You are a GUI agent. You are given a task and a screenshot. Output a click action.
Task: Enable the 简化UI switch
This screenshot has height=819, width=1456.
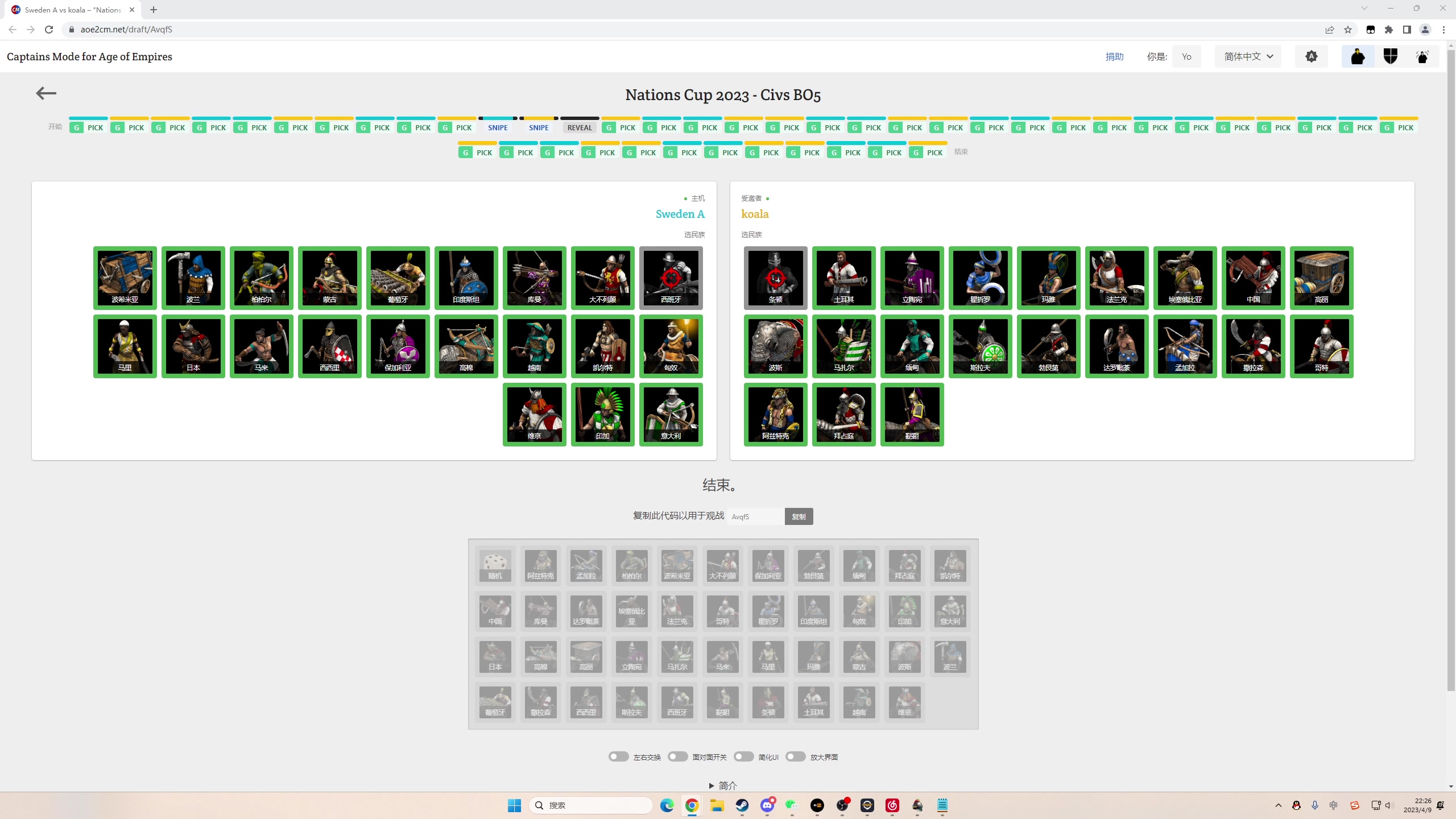(x=743, y=756)
